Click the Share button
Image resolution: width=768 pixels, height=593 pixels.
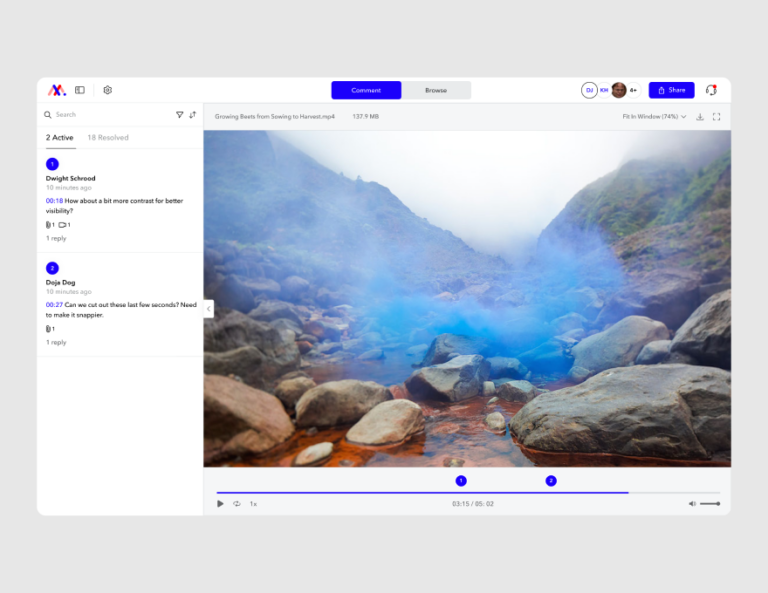671,90
